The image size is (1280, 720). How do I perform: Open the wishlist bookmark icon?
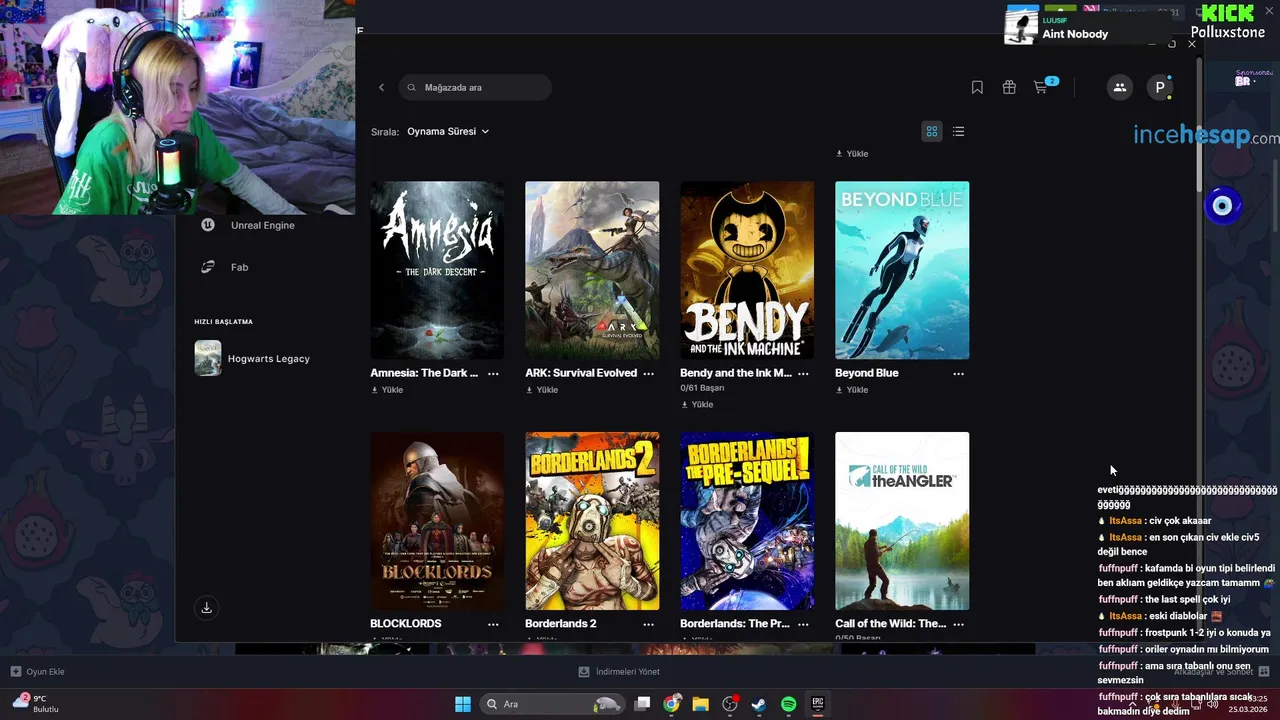click(x=977, y=88)
